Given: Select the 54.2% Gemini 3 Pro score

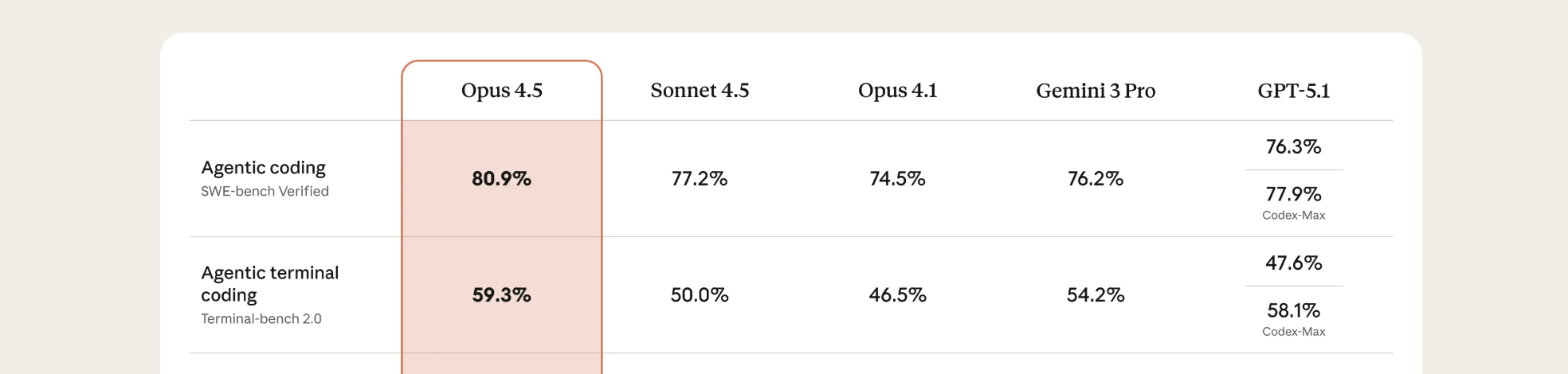Looking at the screenshot, I should click(x=1096, y=295).
